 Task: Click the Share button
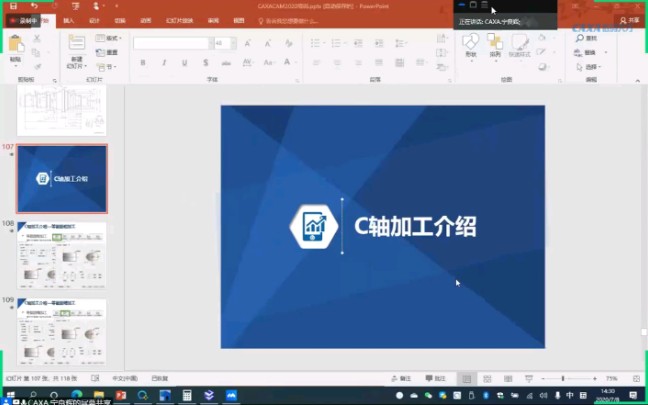tap(629, 20)
